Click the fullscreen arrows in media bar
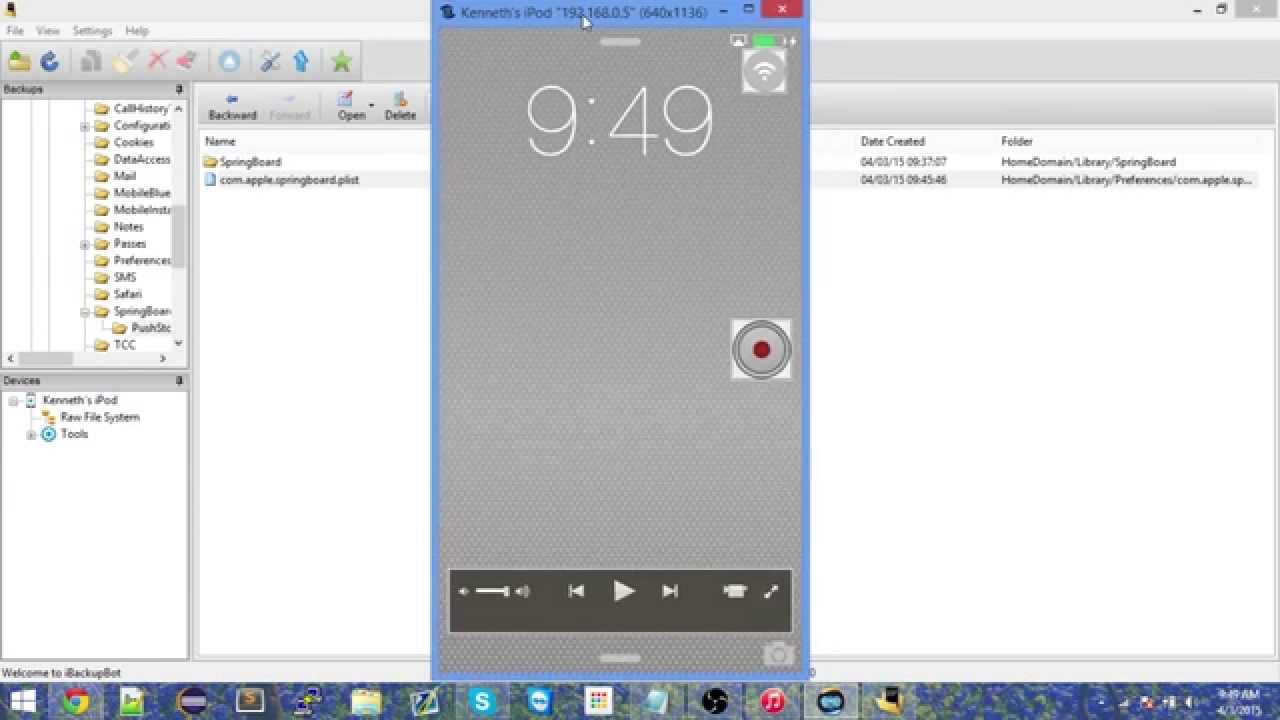Viewport: 1280px width, 720px height. pos(771,592)
